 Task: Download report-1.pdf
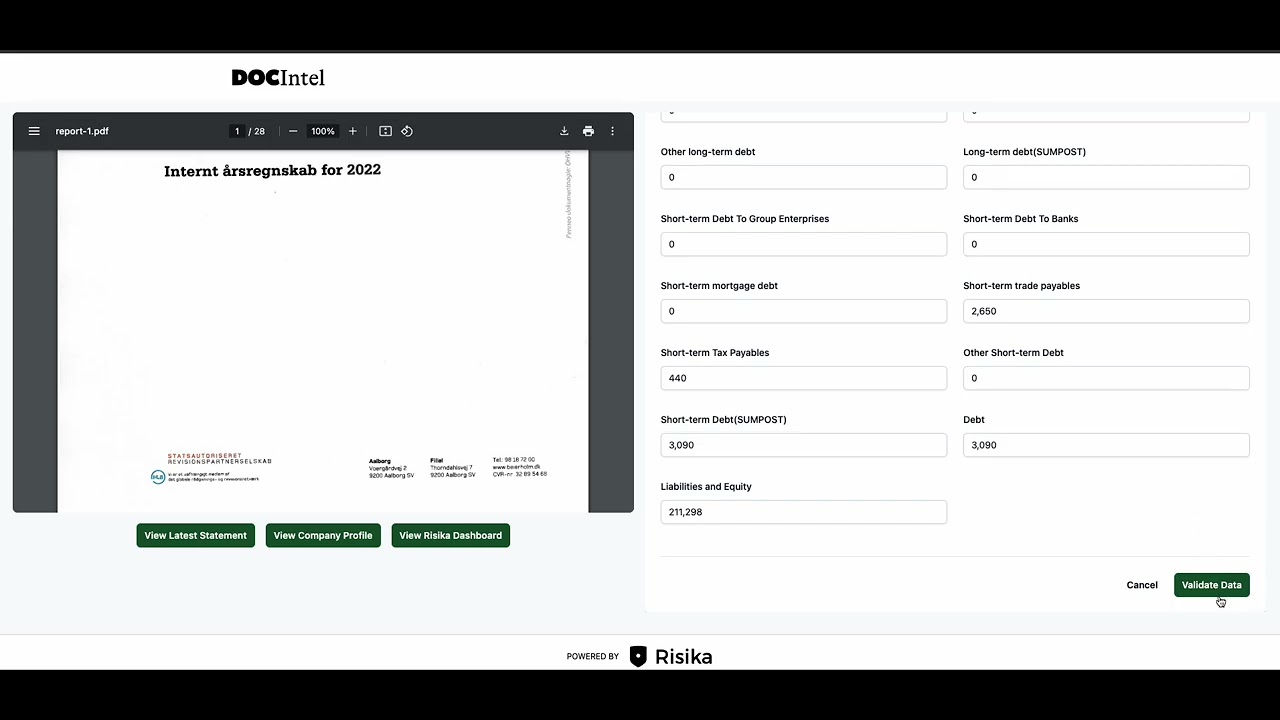click(x=564, y=131)
